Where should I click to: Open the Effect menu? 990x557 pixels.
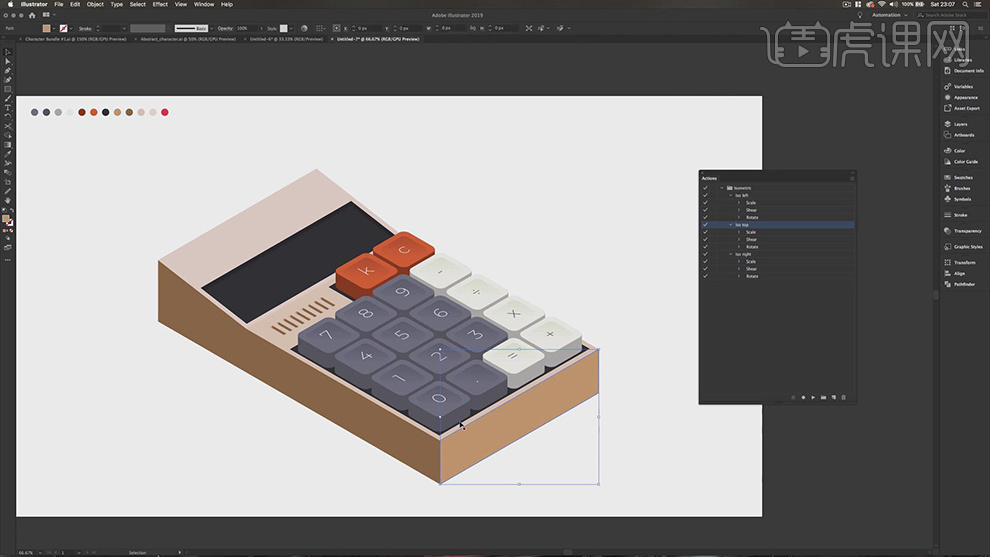coord(160,4)
